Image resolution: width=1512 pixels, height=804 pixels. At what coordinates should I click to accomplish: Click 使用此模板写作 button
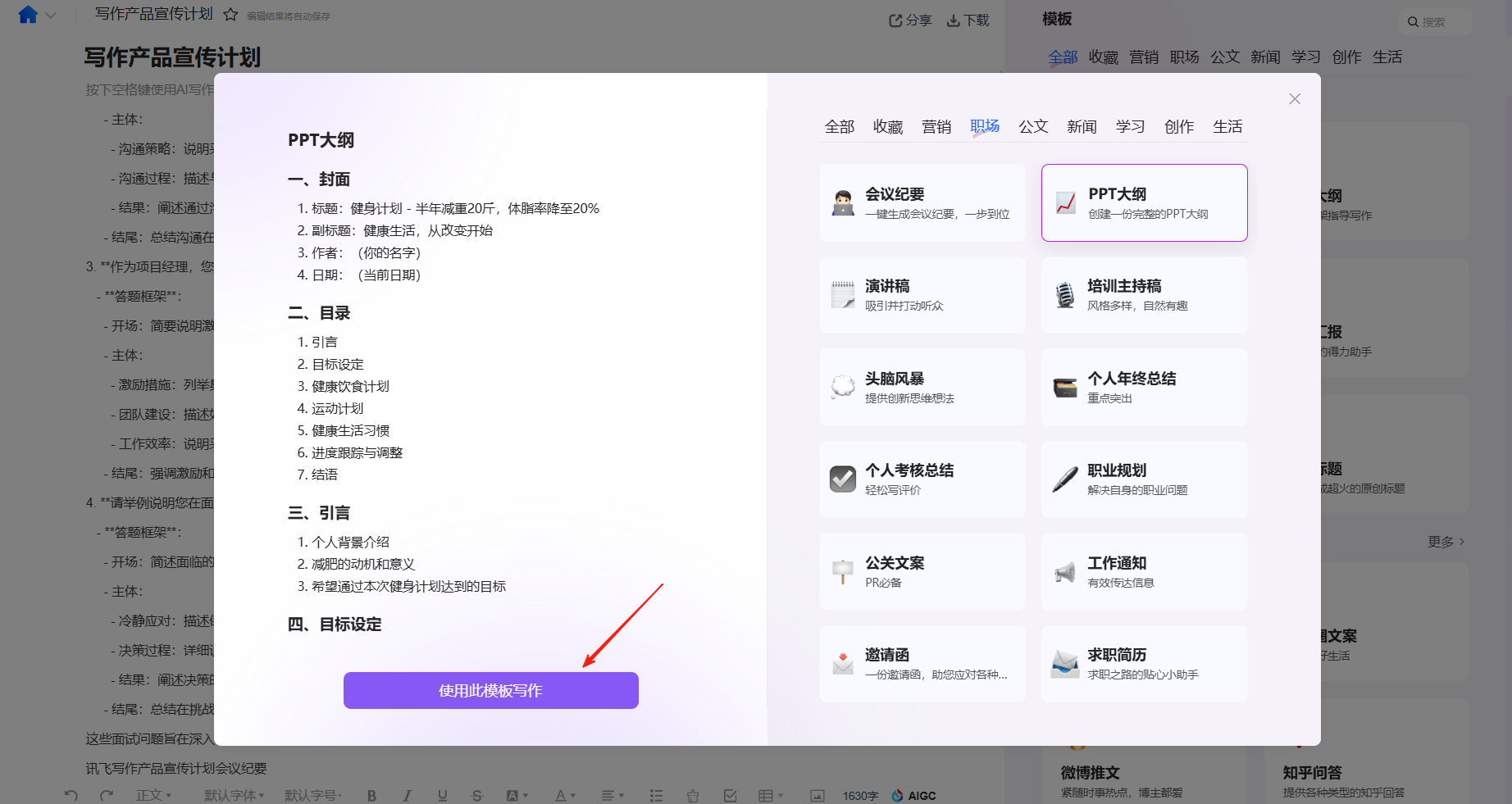tap(490, 690)
